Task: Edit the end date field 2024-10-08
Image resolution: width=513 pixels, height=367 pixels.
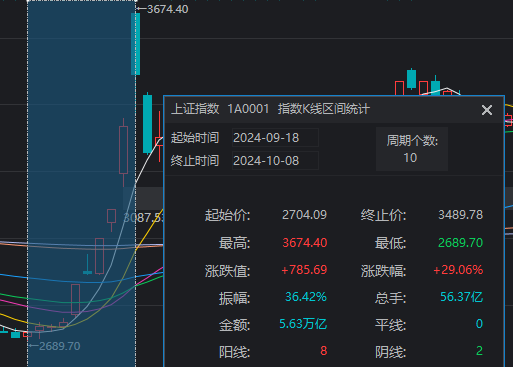Action: pyautogui.click(x=275, y=161)
